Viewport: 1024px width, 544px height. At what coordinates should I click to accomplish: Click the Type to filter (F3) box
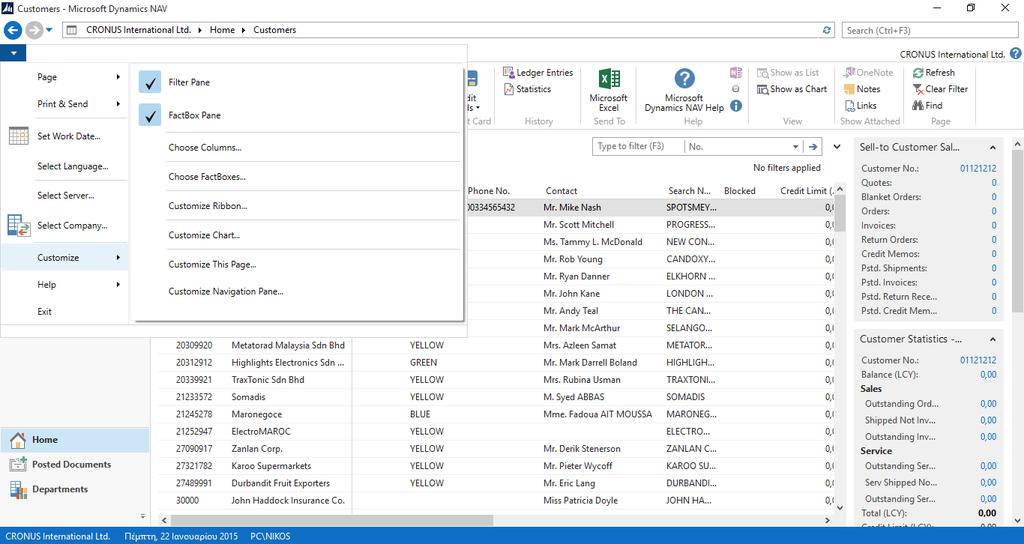pyautogui.click(x=637, y=146)
